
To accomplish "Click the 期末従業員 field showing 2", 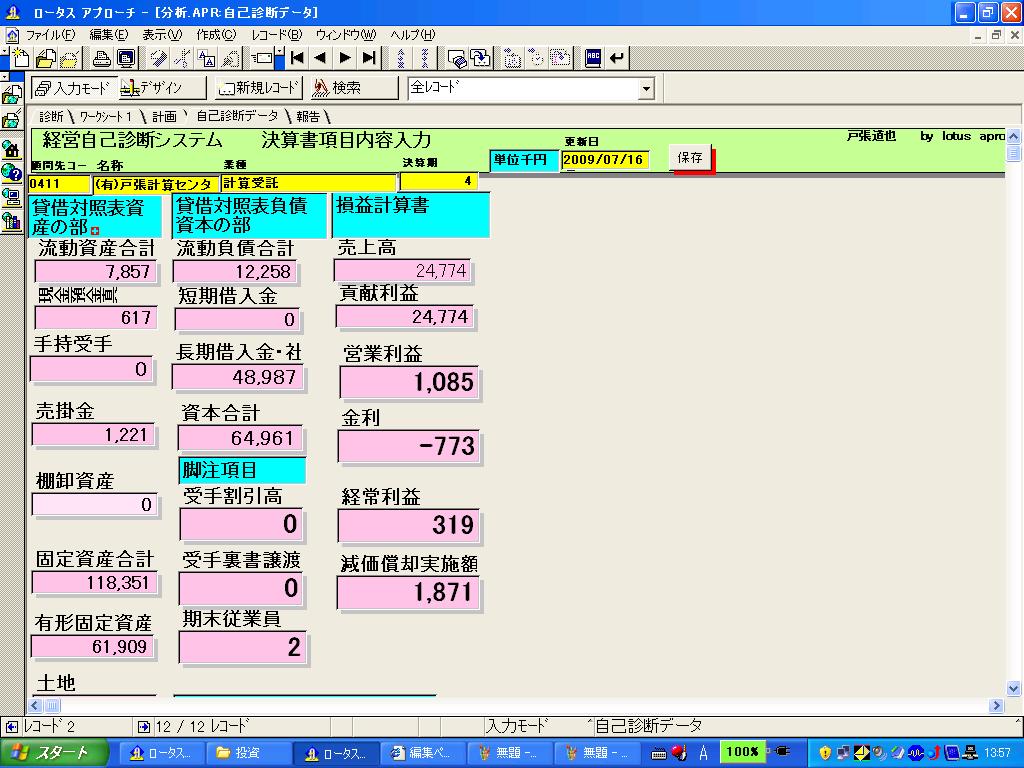I will click(242, 647).
